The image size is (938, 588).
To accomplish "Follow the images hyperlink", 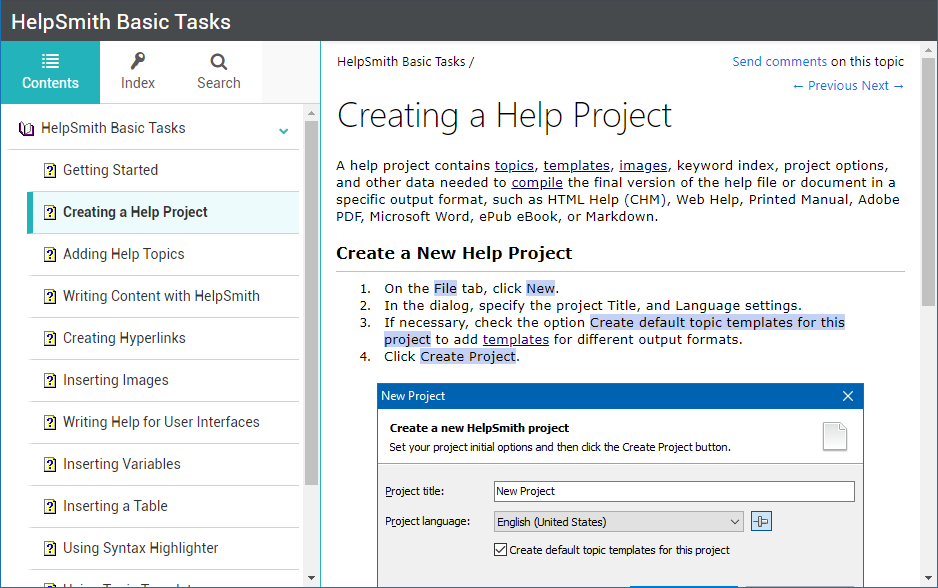I will coord(643,166).
